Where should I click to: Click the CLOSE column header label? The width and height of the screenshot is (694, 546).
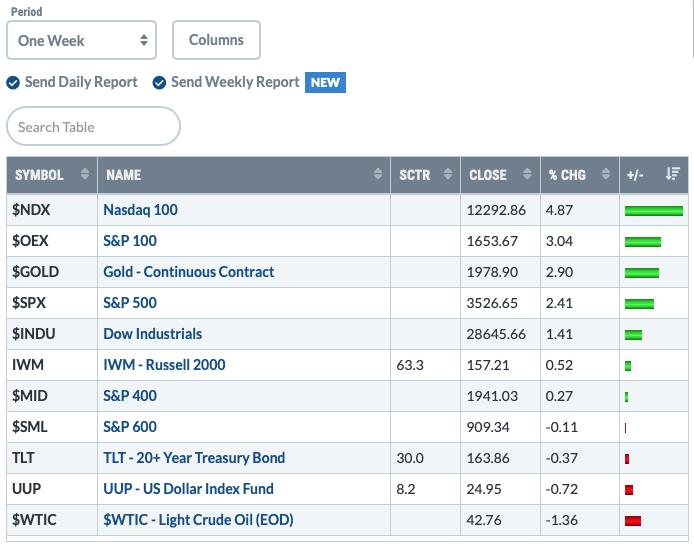click(x=488, y=175)
